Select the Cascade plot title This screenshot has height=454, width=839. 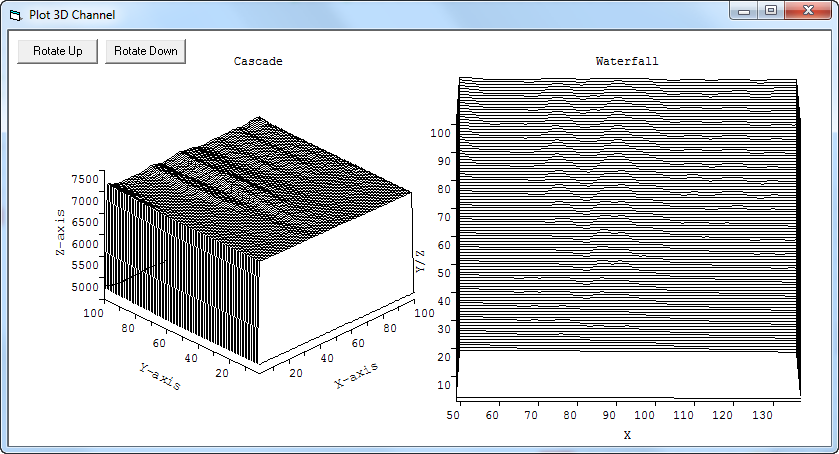258,61
